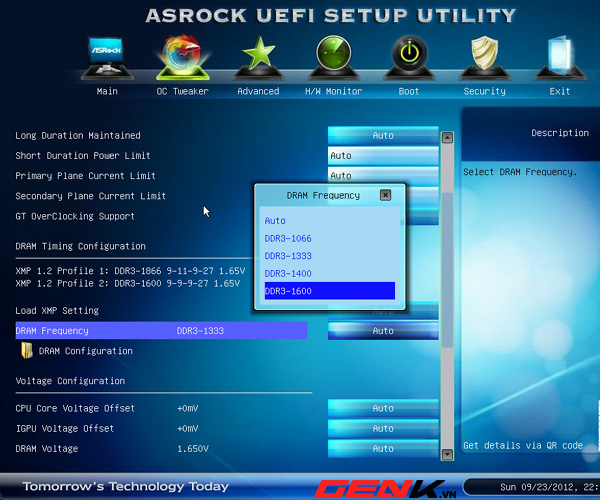
Task: Close the DRAM Frequency popup
Action: (x=385, y=195)
